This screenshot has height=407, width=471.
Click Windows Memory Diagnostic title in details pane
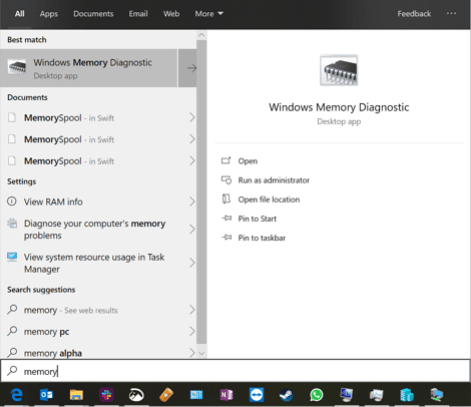pos(339,107)
